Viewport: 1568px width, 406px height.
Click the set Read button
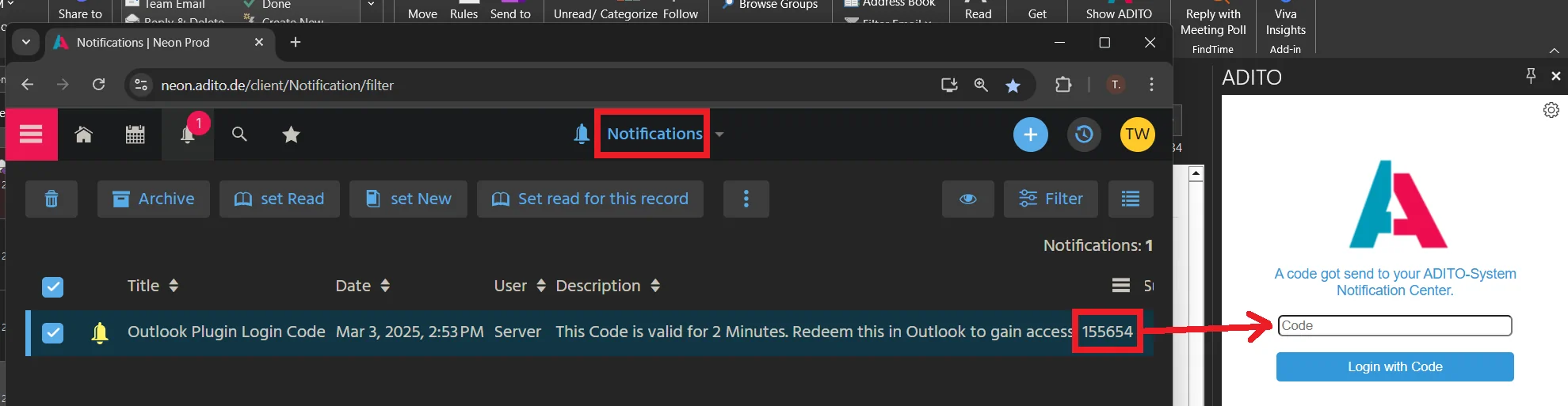tap(280, 199)
